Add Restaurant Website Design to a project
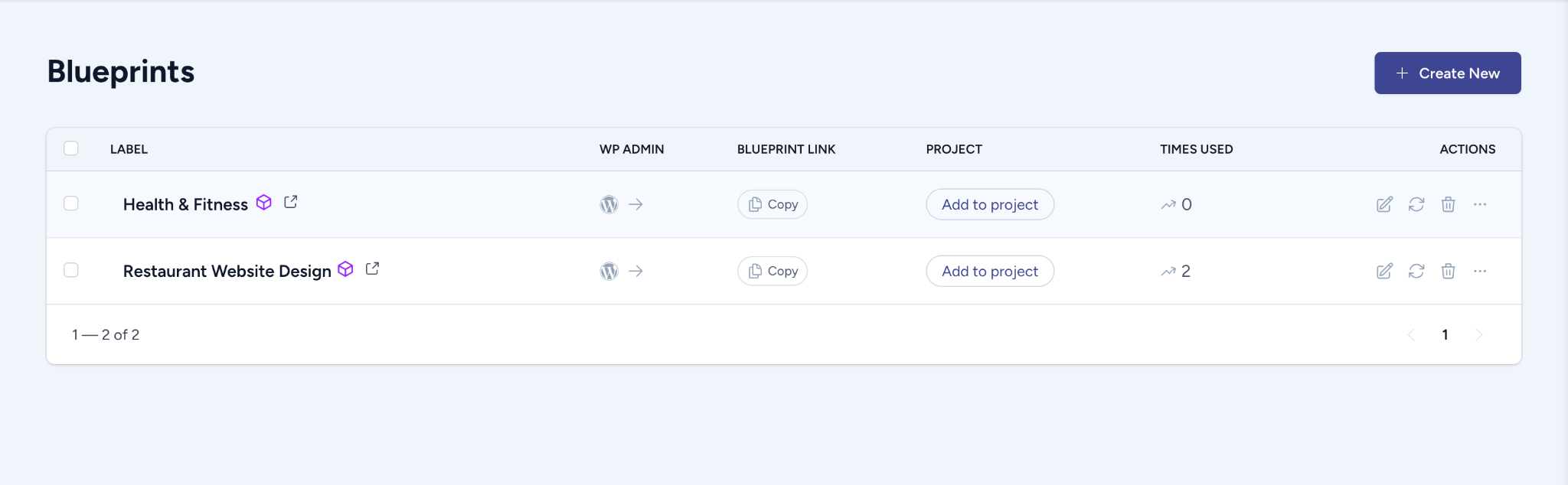1568x485 pixels. coord(989,271)
